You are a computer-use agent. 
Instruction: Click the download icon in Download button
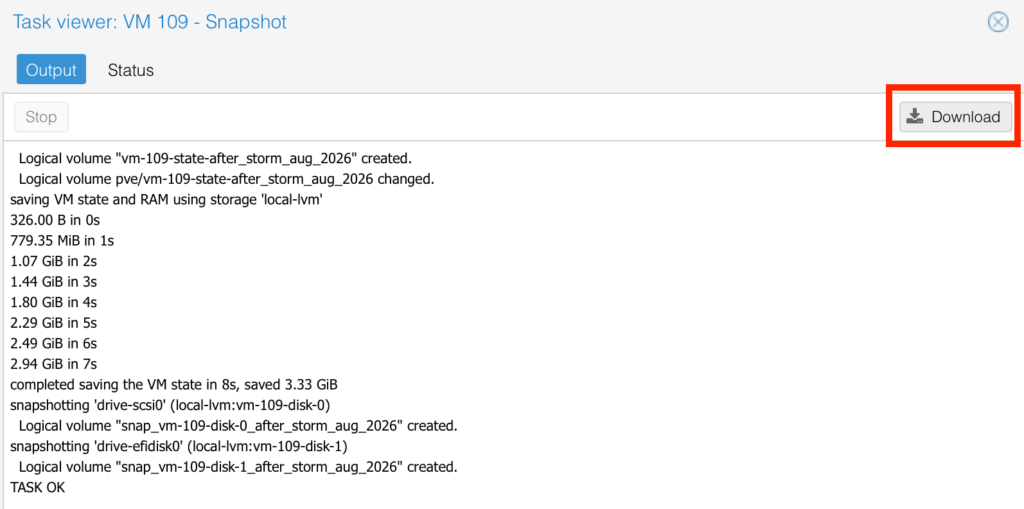click(x=916, y=117)
